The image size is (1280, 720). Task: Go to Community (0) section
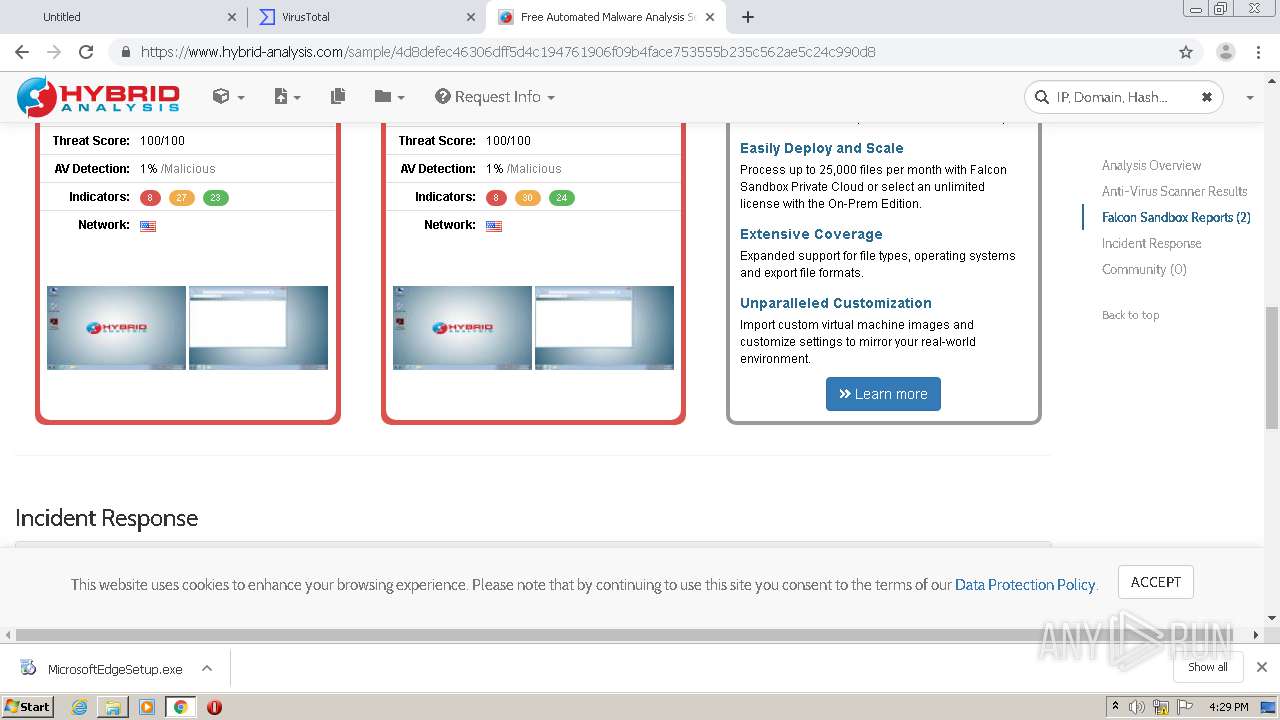1144,270
